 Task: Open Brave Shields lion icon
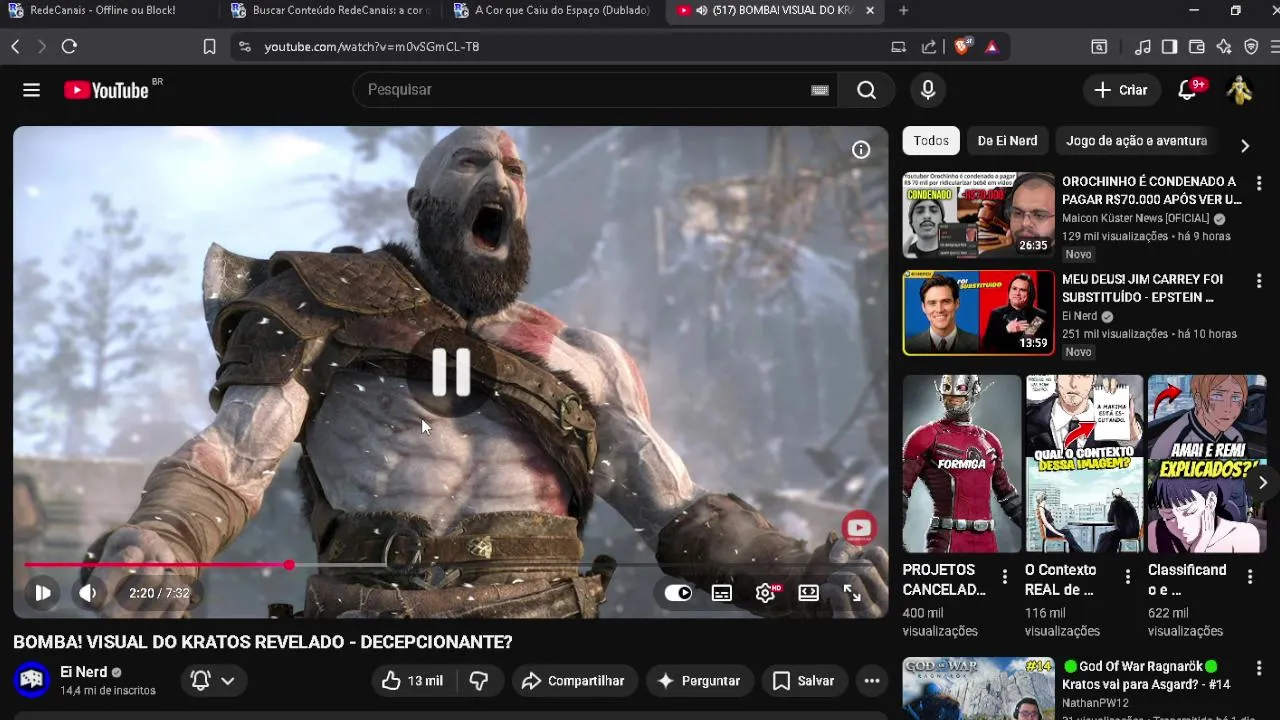pyautogui.click(x=962, y=47)
